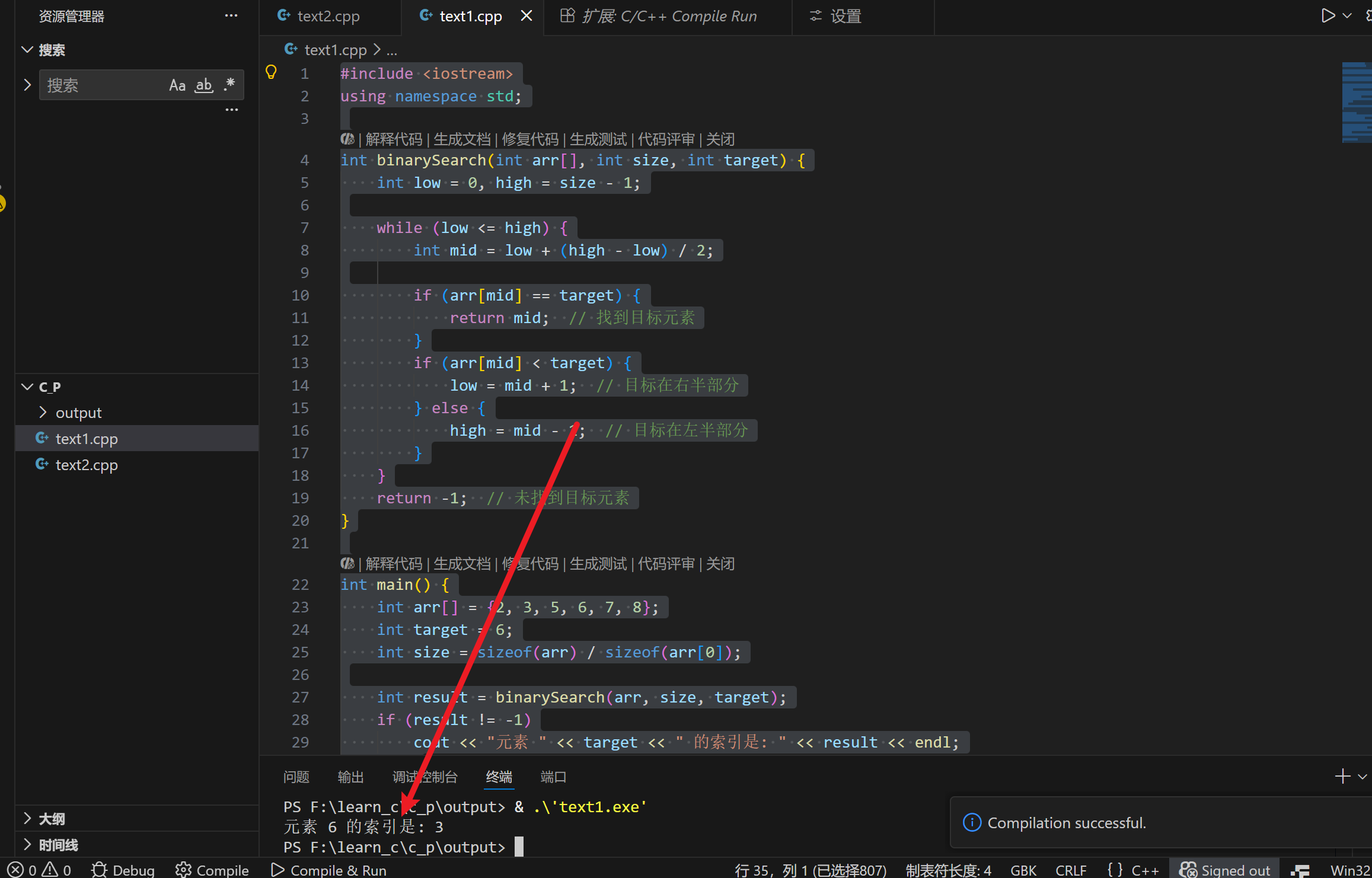
Task: Toggle match case in search box
Action: [177, 85]
